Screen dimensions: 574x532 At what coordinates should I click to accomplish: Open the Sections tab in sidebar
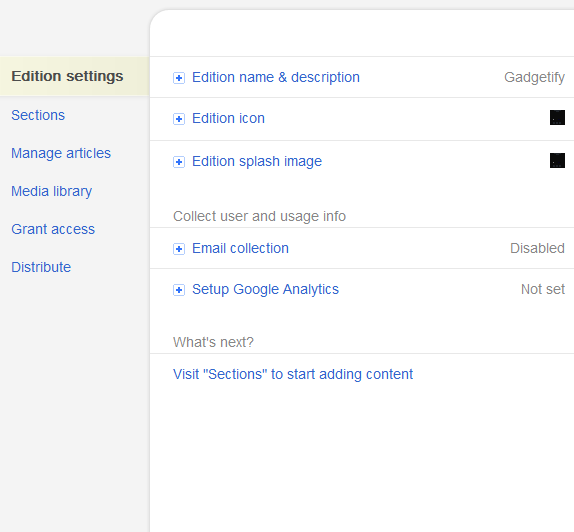point(38,115)
